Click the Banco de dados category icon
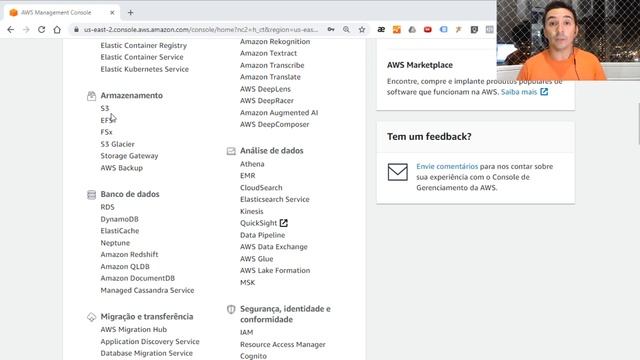 pos(91,194)
